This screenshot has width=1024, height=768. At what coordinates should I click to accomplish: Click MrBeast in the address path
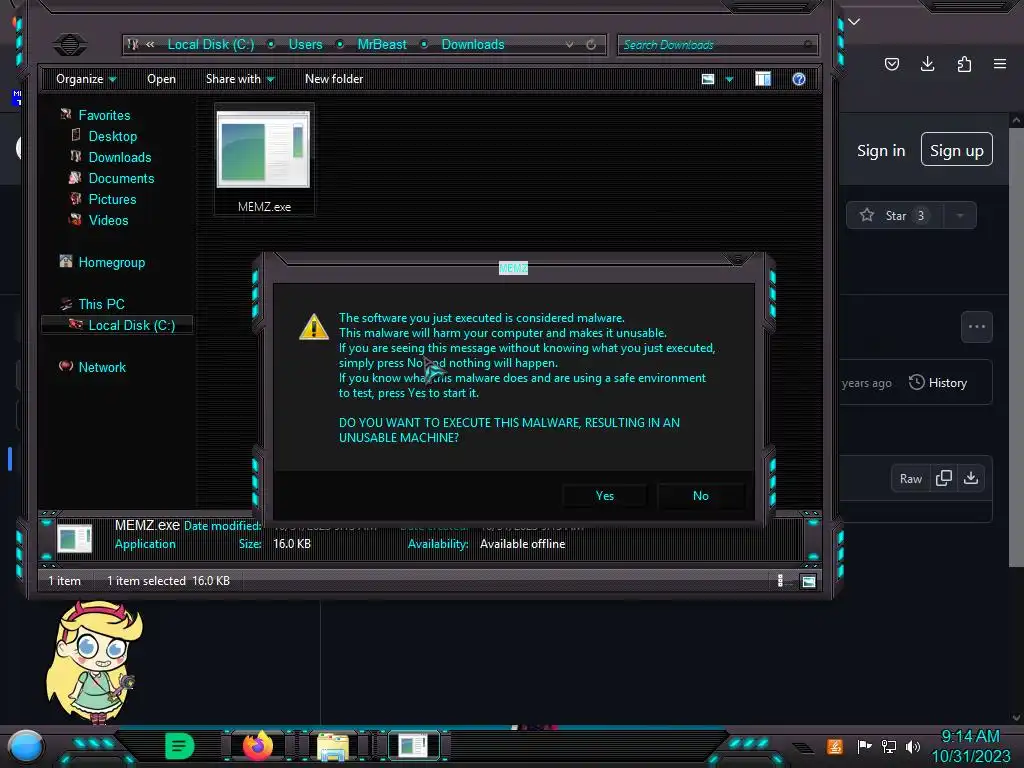382,44
